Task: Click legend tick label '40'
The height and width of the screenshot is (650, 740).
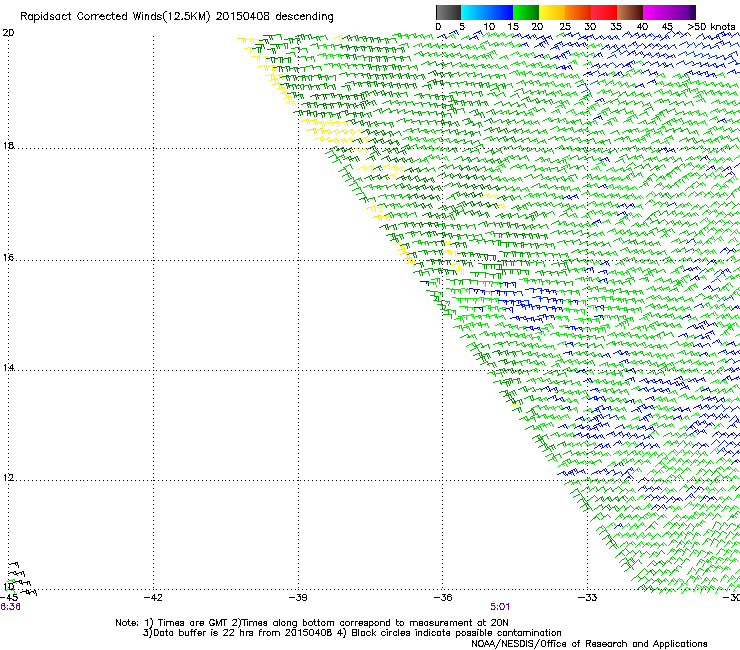Action: [x=642, y=27]
